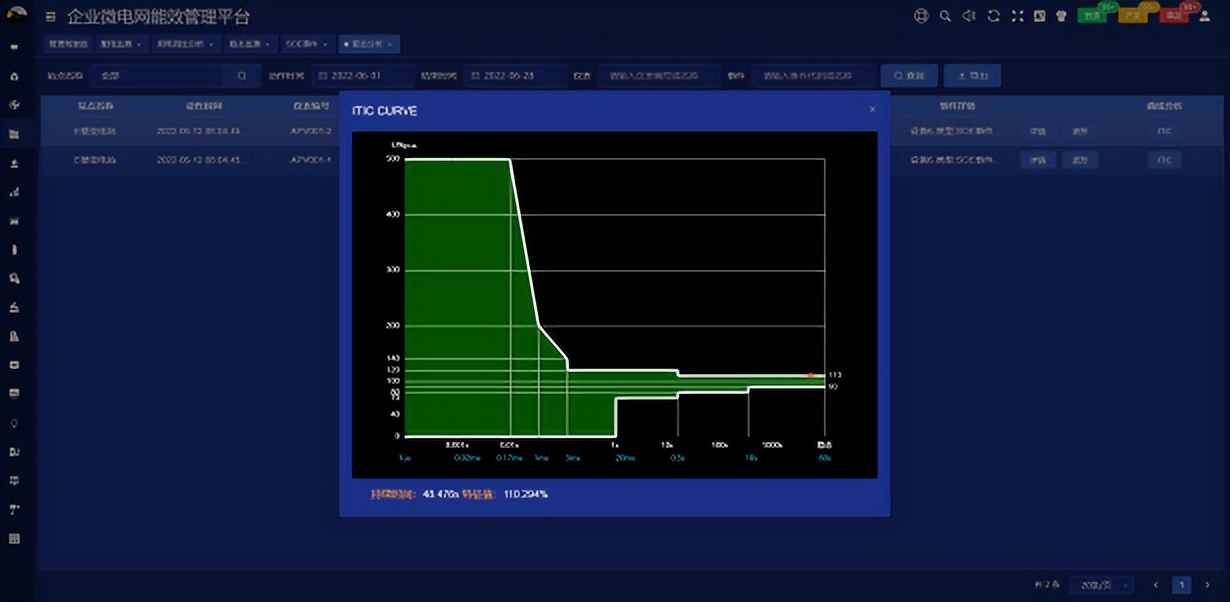Image resolution: width=1230 pixels, height=602 pixels.
Task: Mute alarm sound via speaker icon
Action: [x=968, y=16]
